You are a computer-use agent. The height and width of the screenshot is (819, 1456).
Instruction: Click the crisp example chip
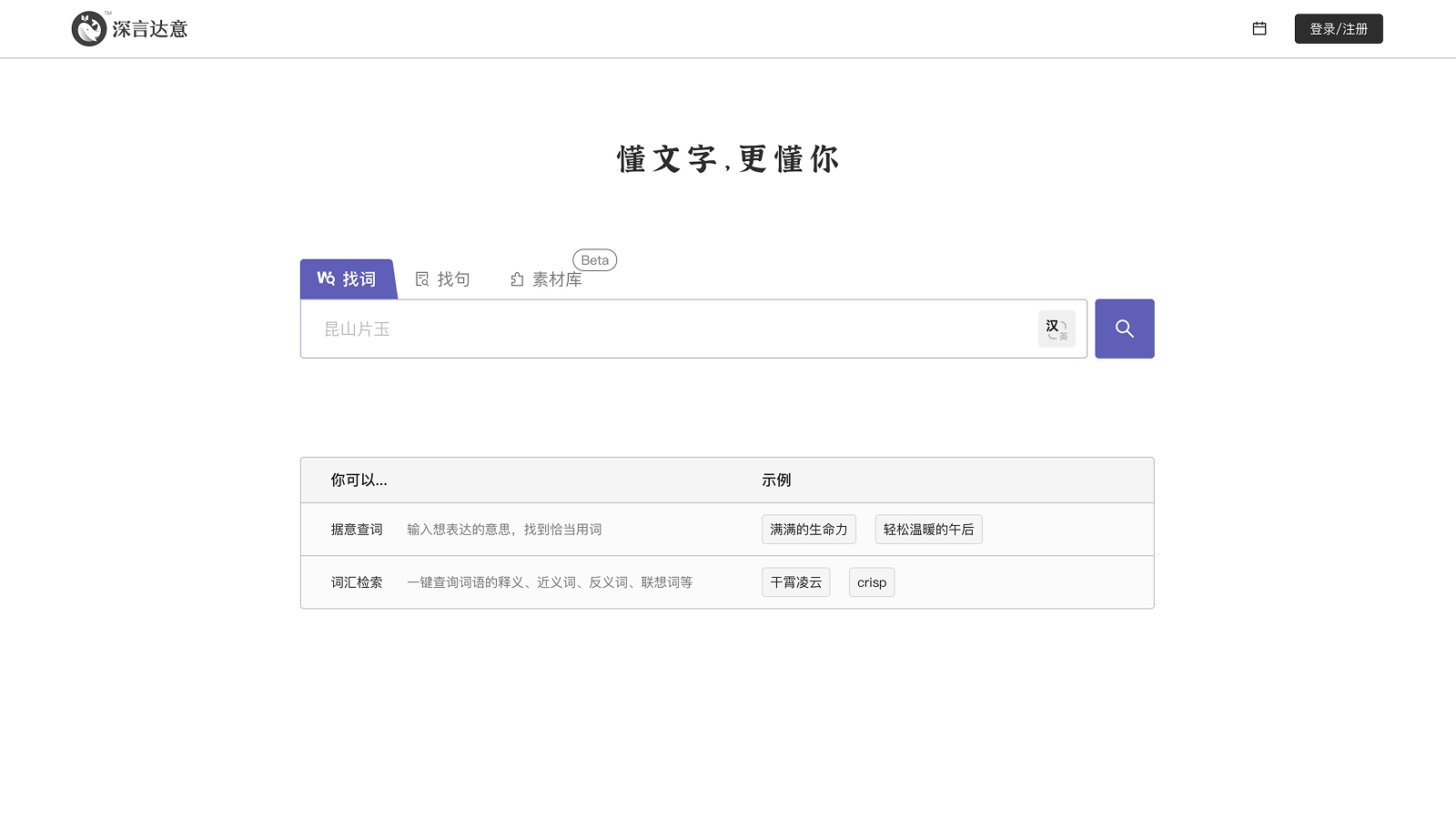click(871, 581)
